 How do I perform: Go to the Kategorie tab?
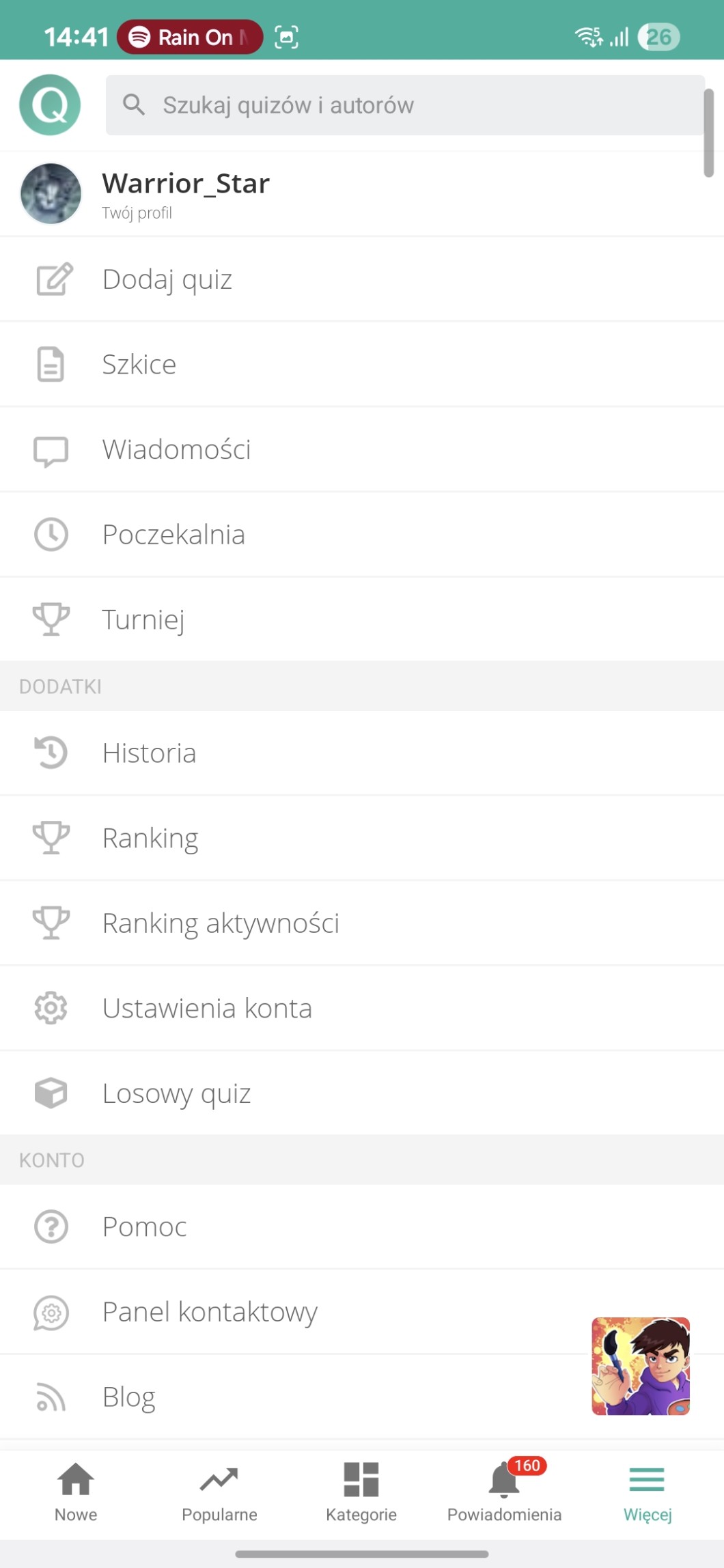point(361,1493)
